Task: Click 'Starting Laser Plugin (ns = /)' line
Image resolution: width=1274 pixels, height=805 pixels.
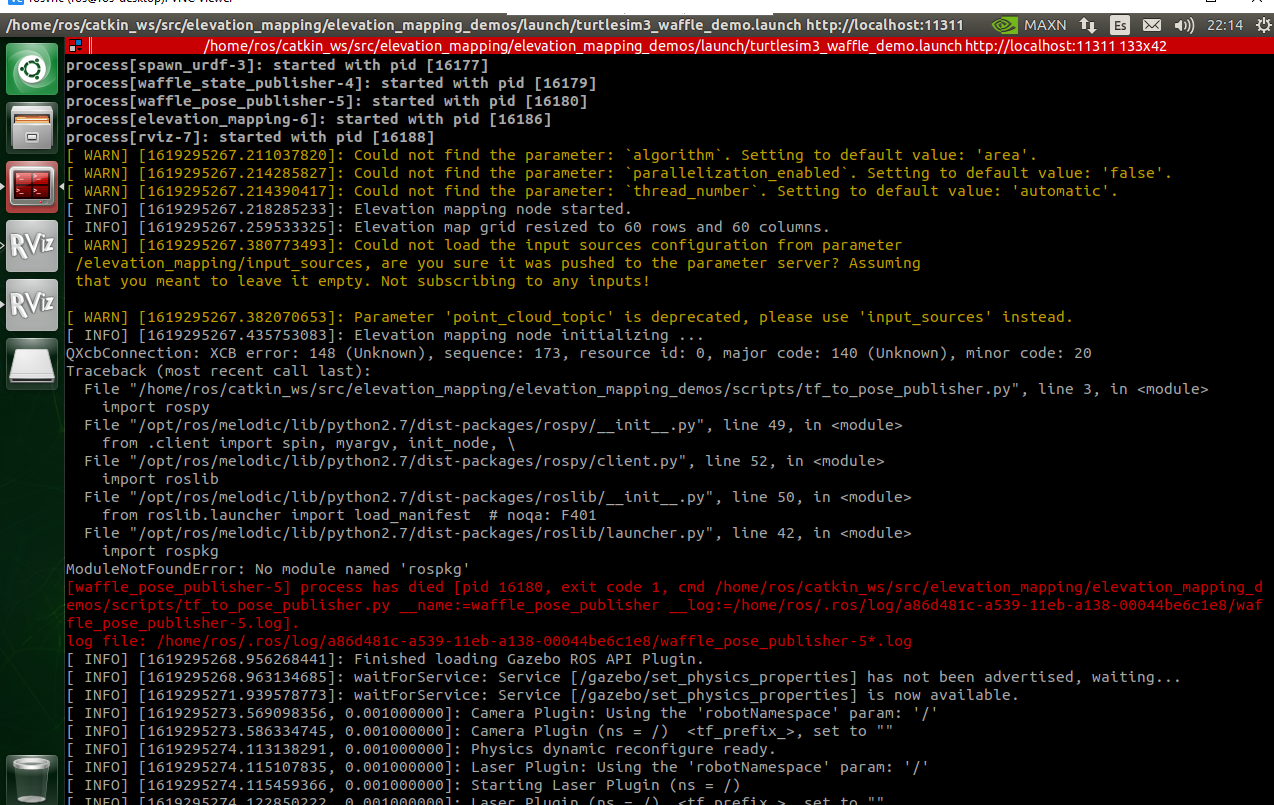Action: [403, 785]
